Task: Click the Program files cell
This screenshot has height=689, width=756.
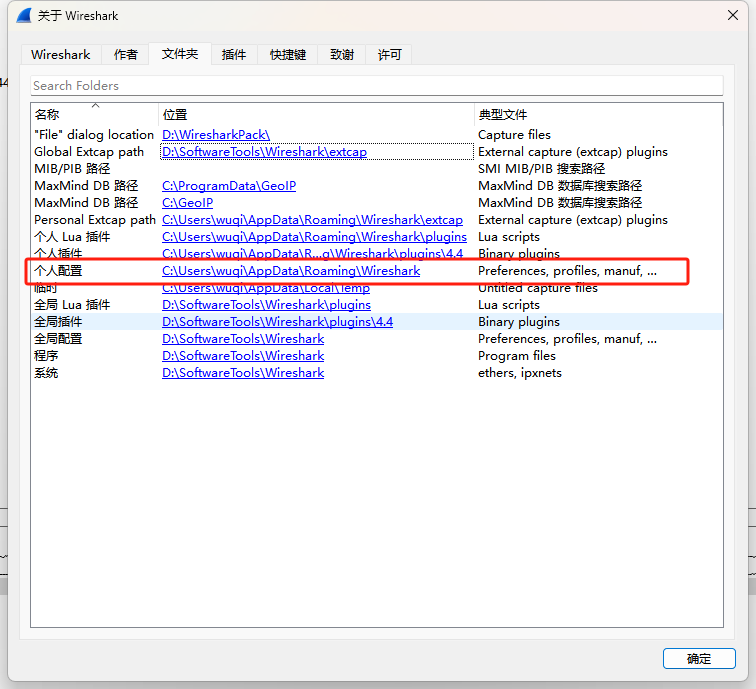Action: [x=517, y=356]
